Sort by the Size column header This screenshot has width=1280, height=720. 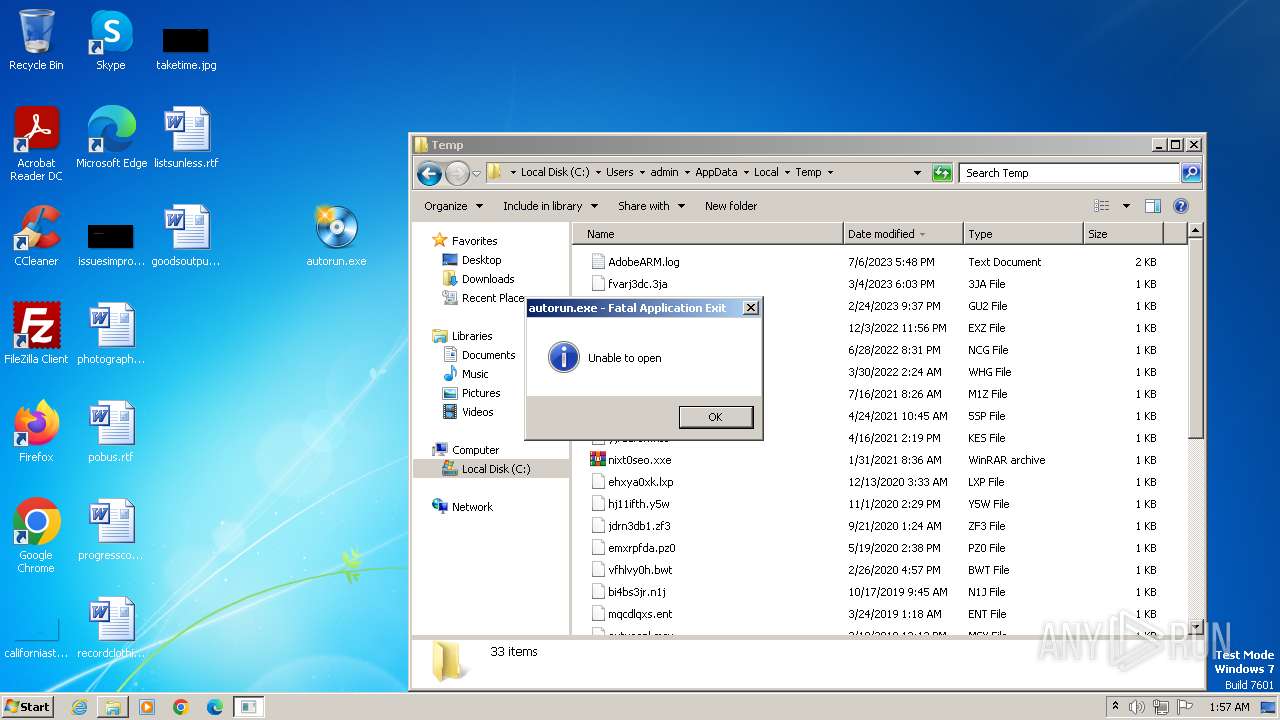1124,234
